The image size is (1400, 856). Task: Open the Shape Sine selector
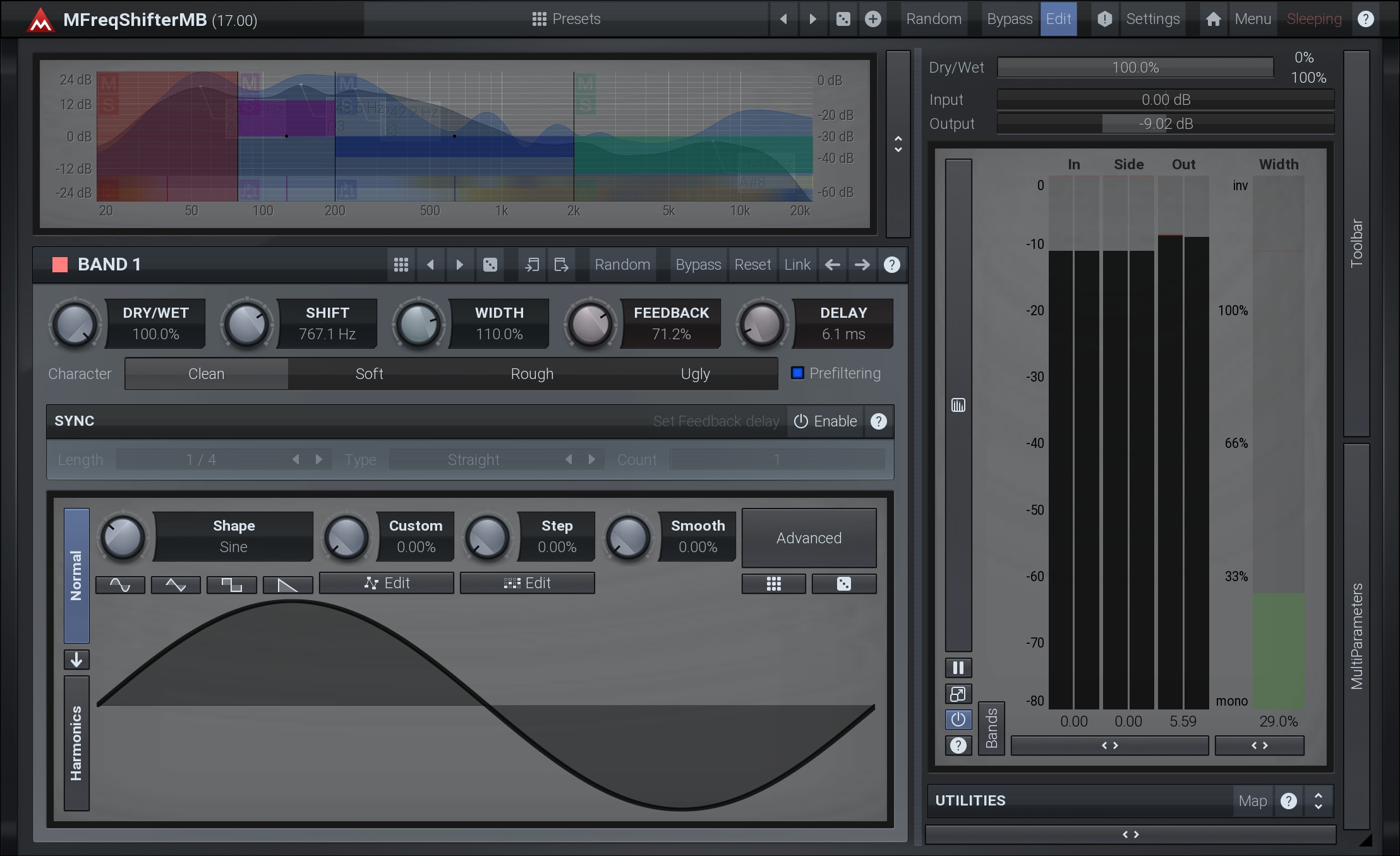point(233,536)
